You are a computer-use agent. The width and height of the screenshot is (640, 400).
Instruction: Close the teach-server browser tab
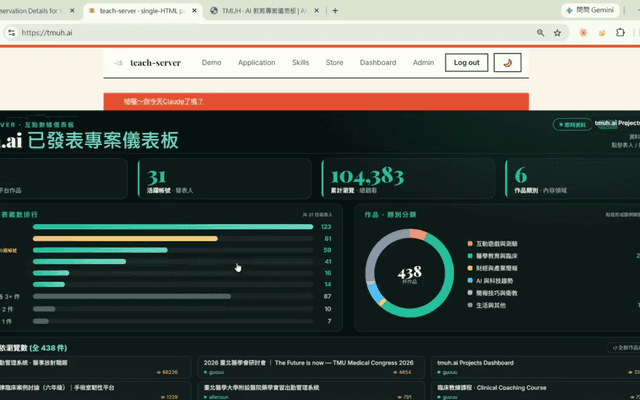pyautogui.click(x=194, y=11)
